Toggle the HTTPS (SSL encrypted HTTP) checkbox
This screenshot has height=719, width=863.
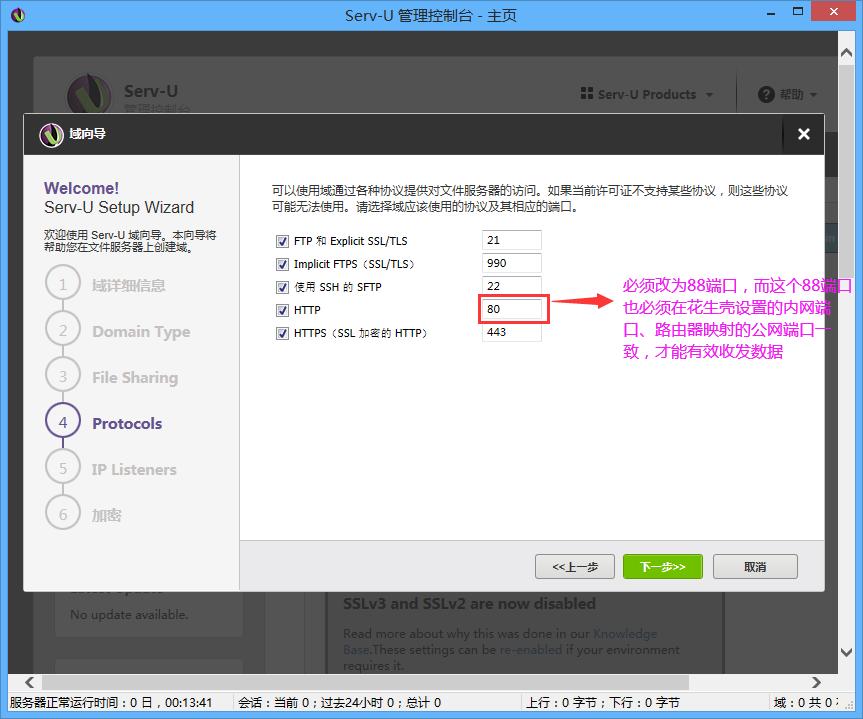click(x=282, y=334)
